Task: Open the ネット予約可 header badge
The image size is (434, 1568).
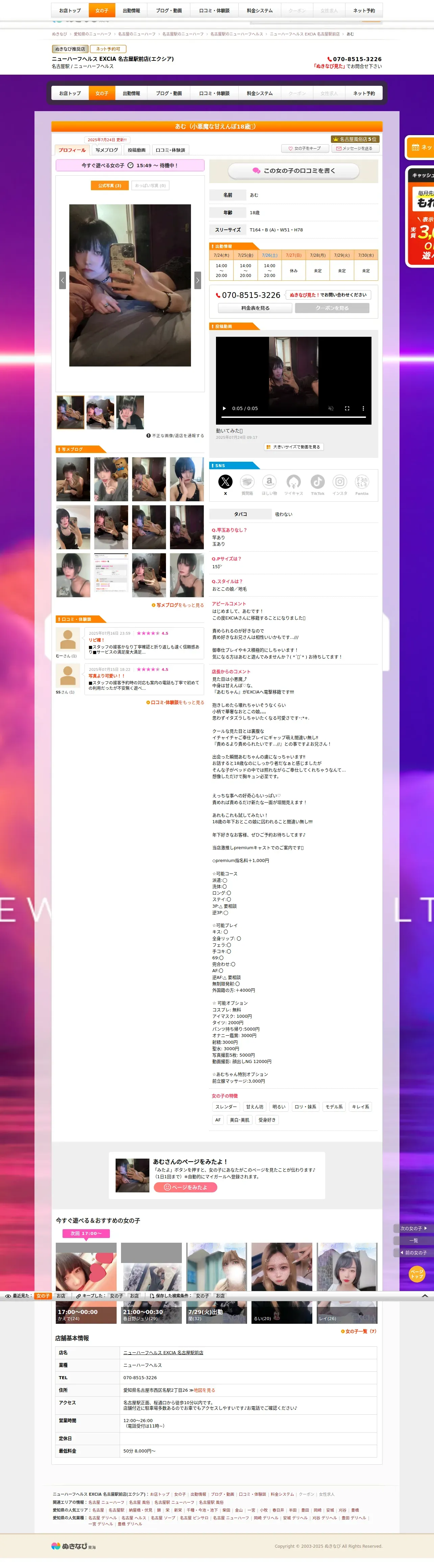Action: click(108, 49)
